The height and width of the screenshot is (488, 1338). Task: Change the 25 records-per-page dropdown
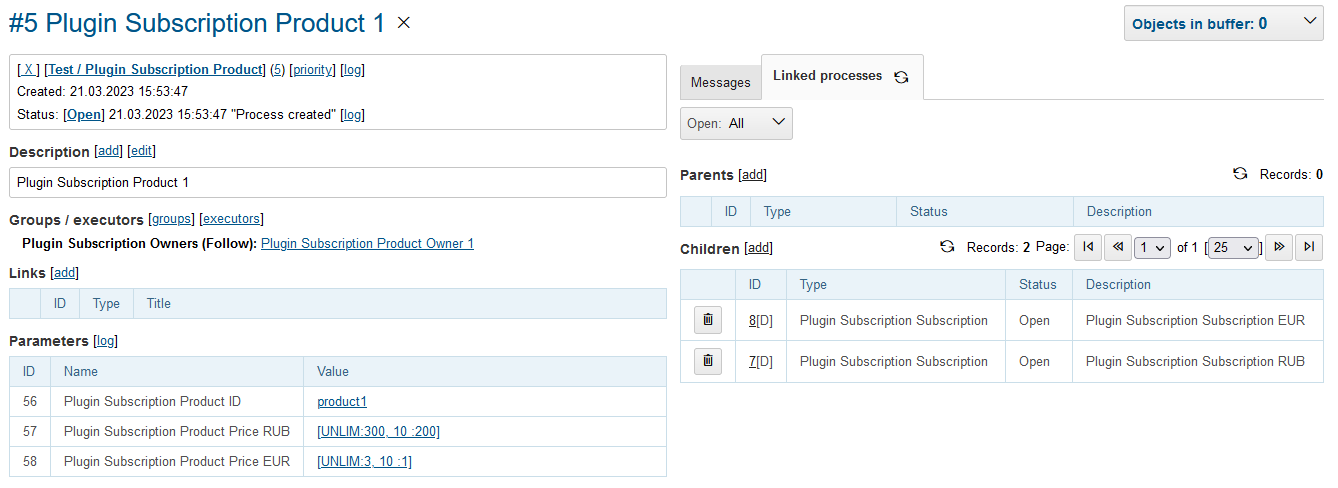[1233, 248]
